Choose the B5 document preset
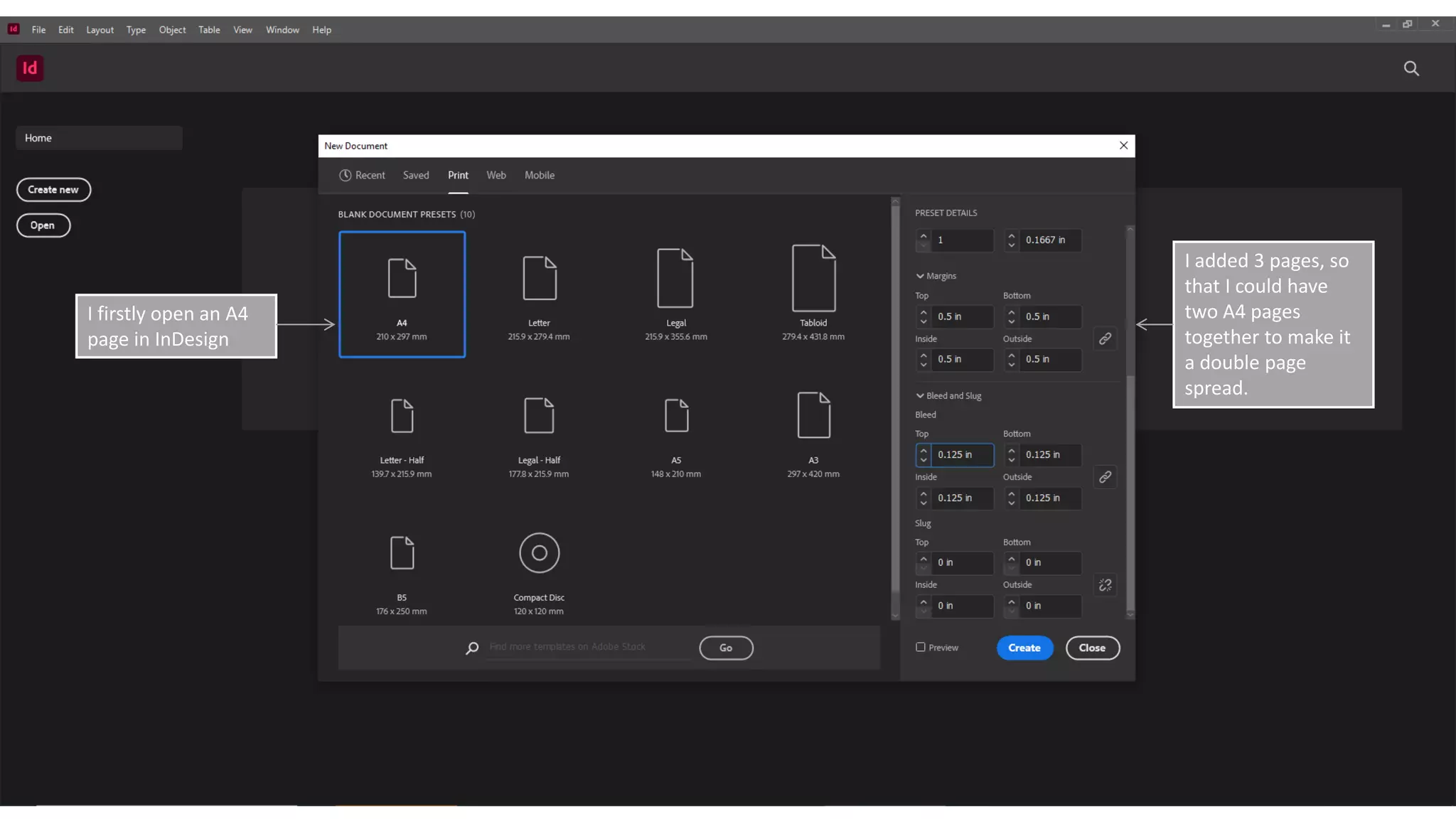The image size is (1456, 819). (x=402, y=552)
